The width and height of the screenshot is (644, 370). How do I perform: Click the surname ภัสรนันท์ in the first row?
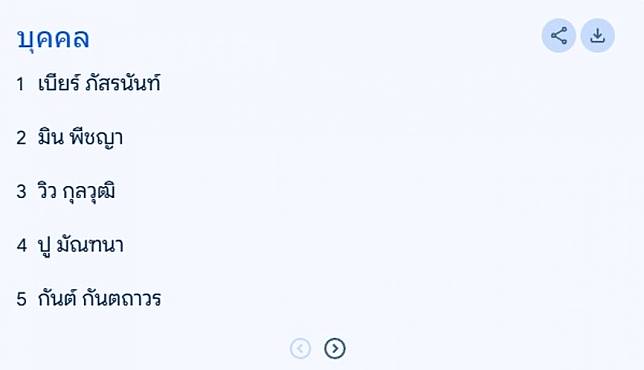click(123, 83)
